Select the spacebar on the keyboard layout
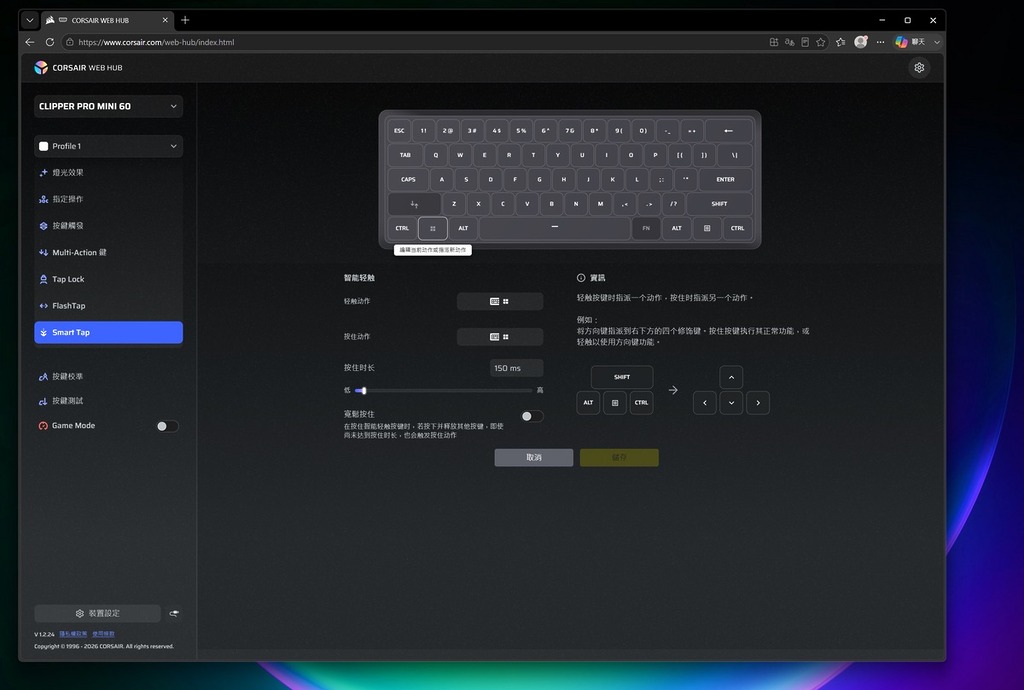Image resolution: width=1024 pixels, height=690 pixels. [554, 228]
